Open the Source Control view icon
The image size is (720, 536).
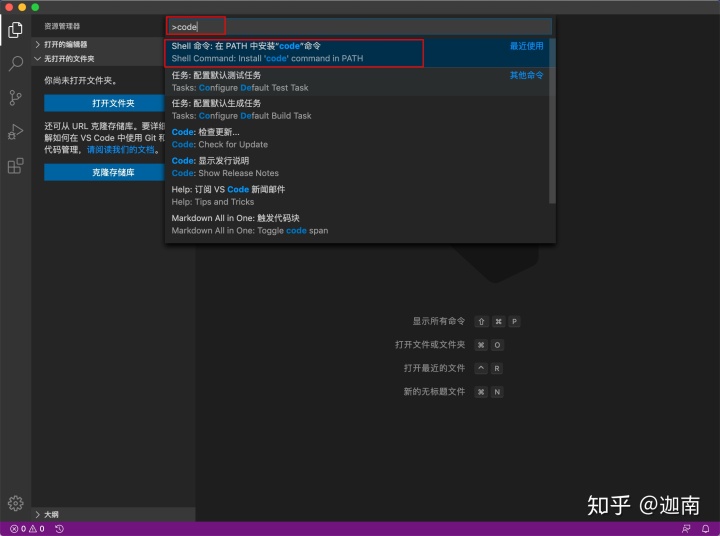(15, 97)
